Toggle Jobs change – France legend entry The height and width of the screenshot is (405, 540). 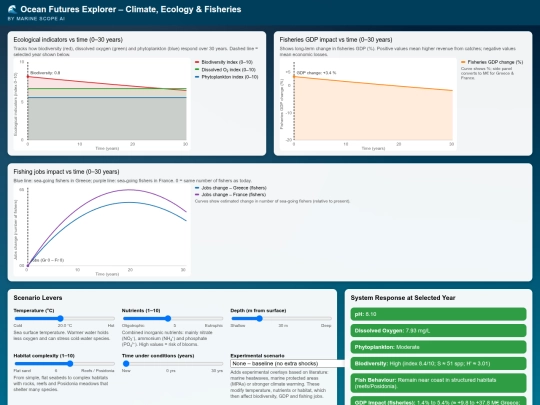tap(230, 194)
